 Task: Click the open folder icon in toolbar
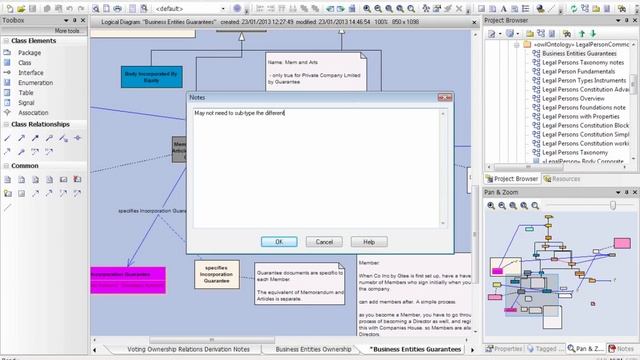tap(21, 9)
